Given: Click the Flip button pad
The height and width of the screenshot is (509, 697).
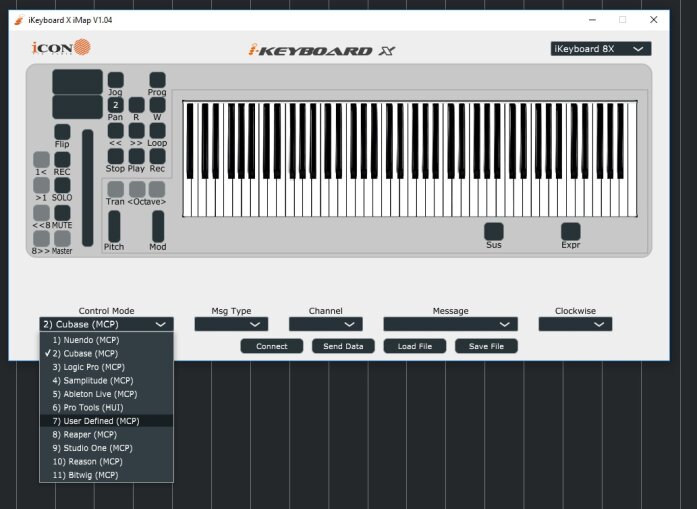Looking at the screenshot, I should pos(62,132).
